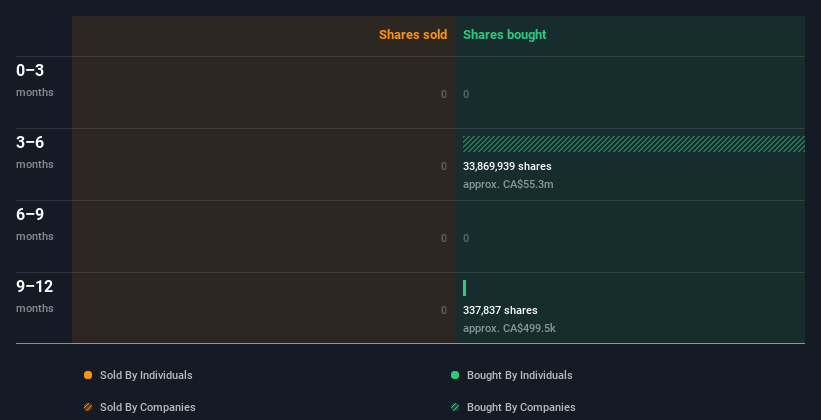Screen dimensions: 821x420
Task: Click the Sold By Companies legend label
Action: (x=148, y=407)
